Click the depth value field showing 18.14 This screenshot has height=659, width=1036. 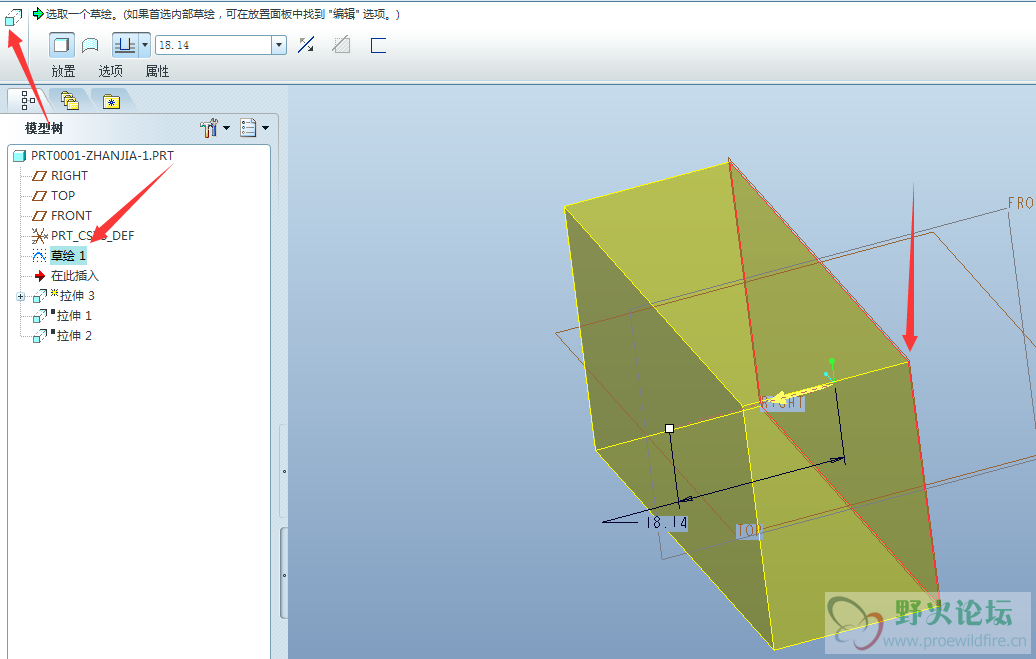(x=214, y=45)
